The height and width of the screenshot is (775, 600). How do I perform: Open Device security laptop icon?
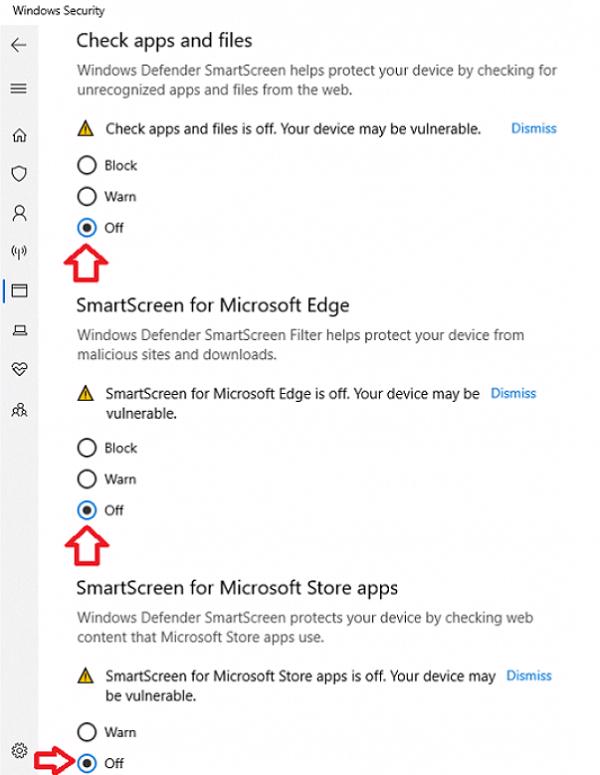coord(19,330)
